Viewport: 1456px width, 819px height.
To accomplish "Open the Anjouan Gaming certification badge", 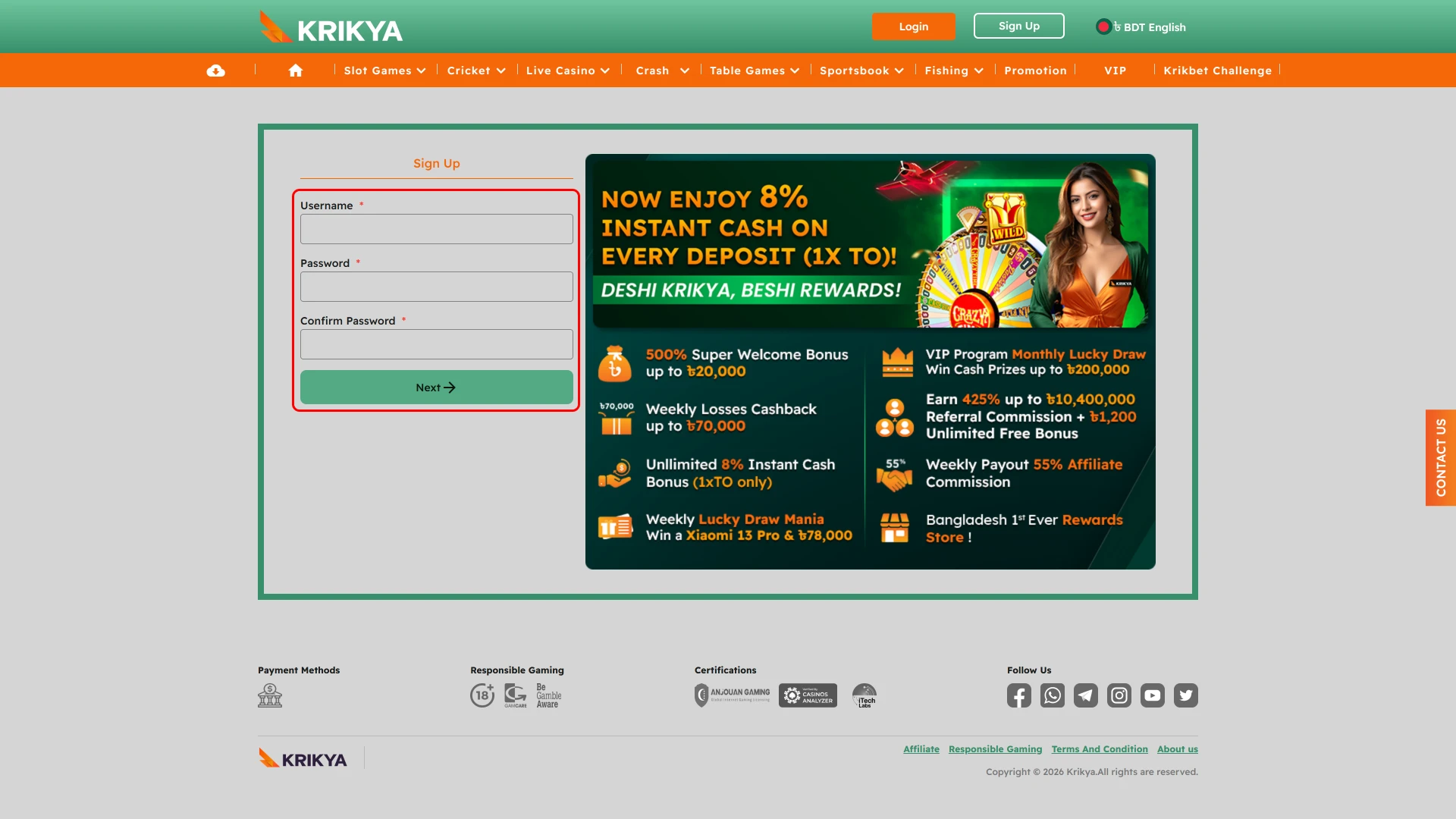I will [733, 695].
